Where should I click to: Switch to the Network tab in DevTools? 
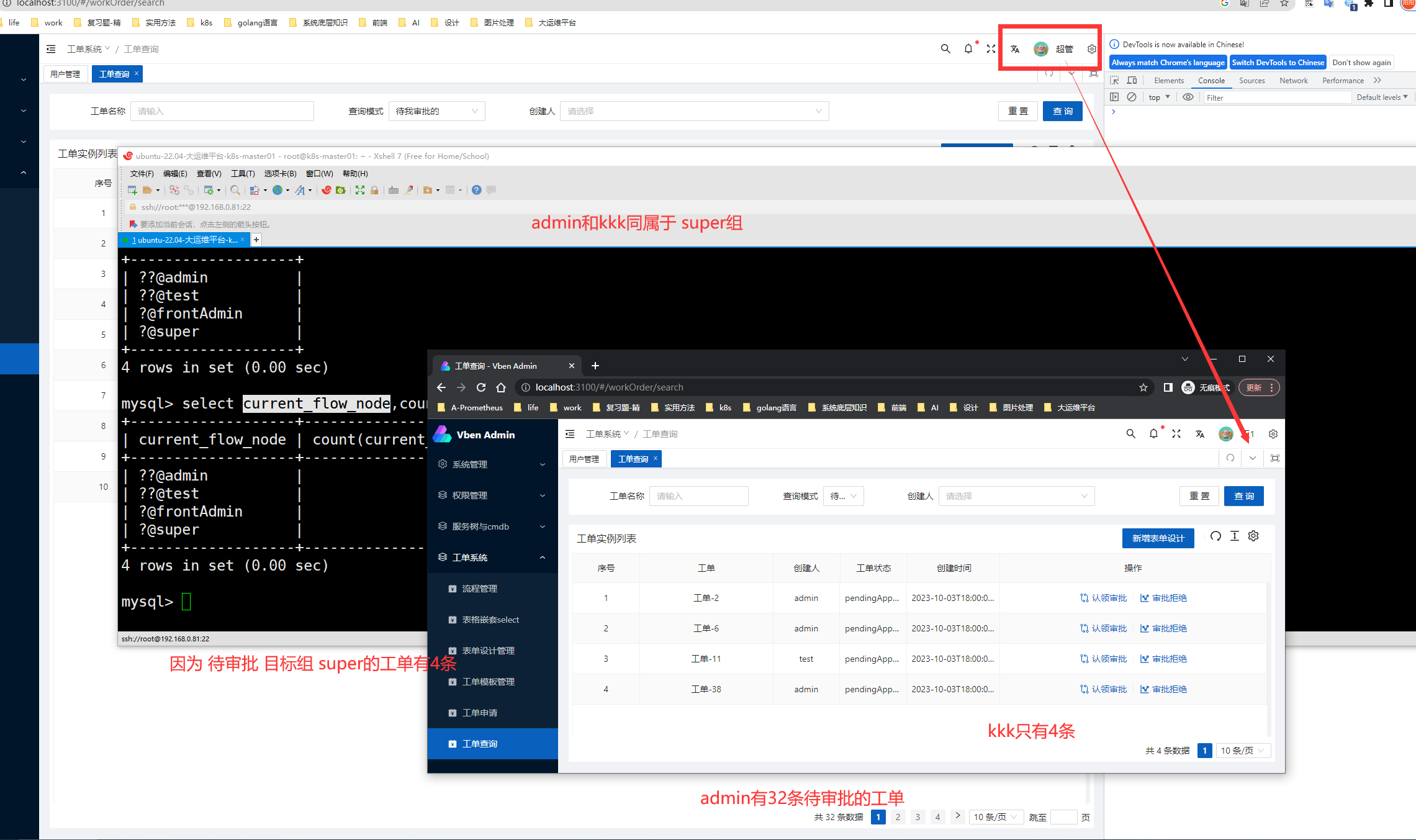pyautogui.click(x=1293, y=81)
